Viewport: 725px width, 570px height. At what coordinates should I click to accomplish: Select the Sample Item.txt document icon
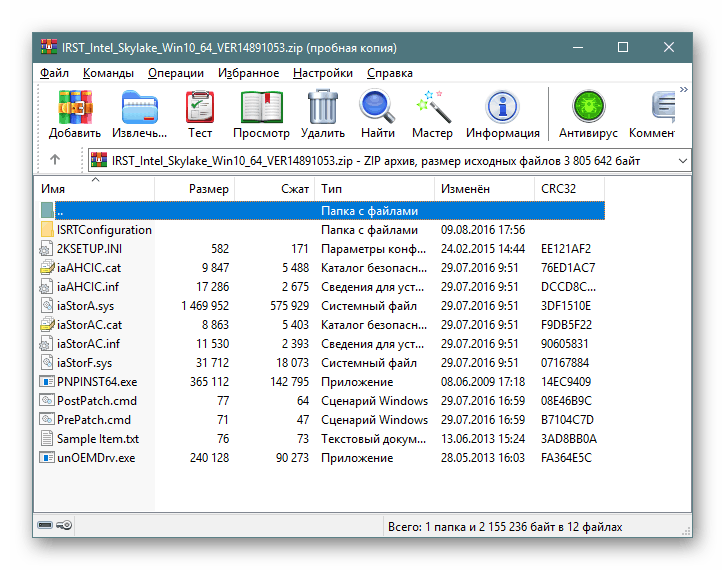click(x=47, y=439)
